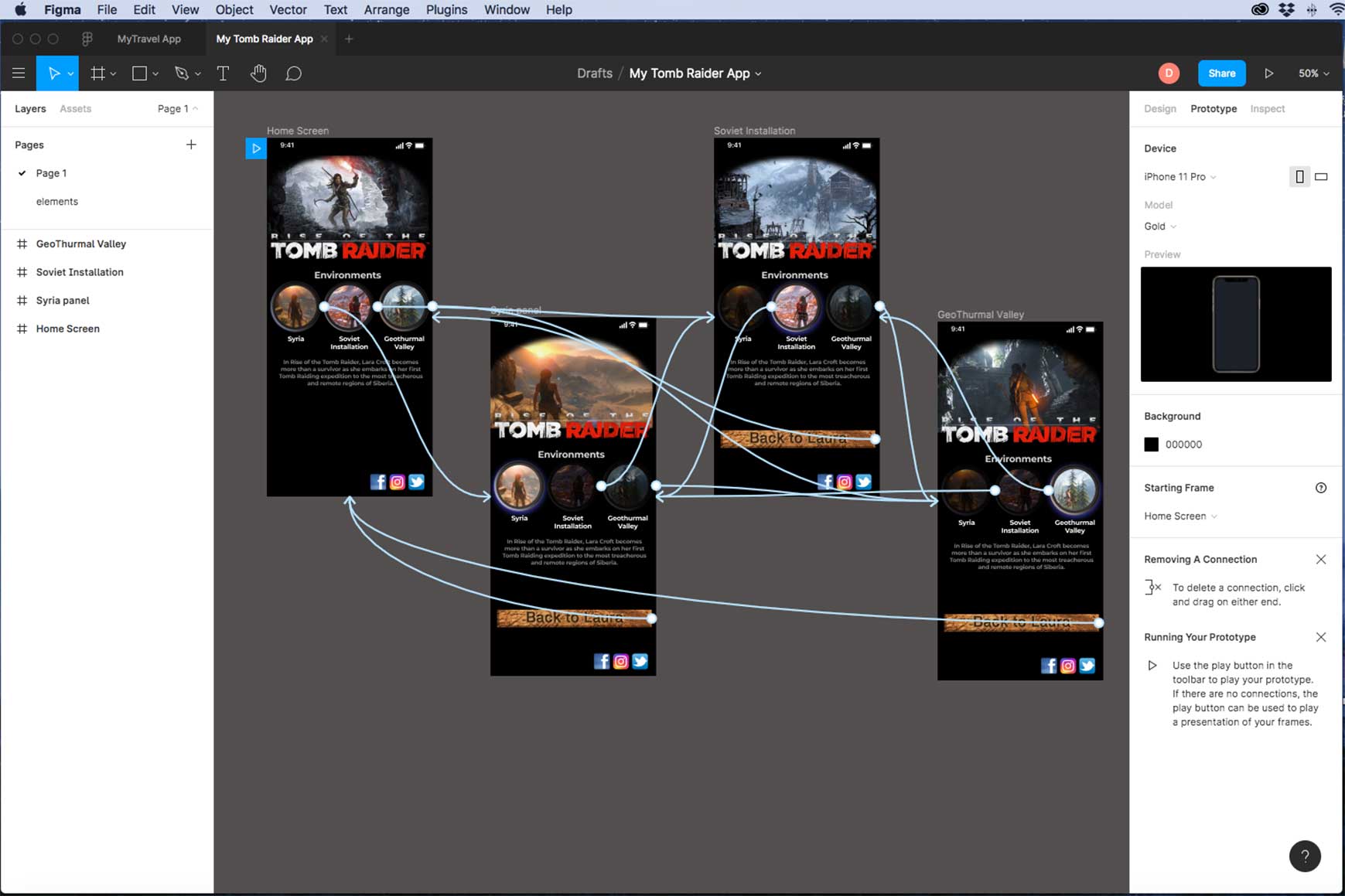Open the Starting Frame help info icon
1345x896 pixels.
click(x=1321, y=488)
